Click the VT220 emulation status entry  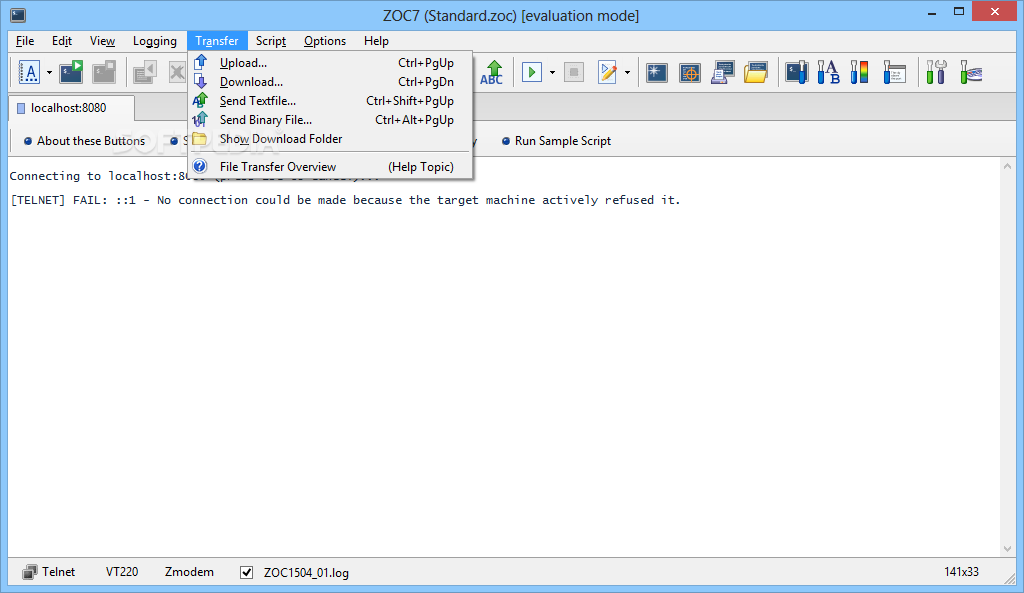(x=122, y=571)
